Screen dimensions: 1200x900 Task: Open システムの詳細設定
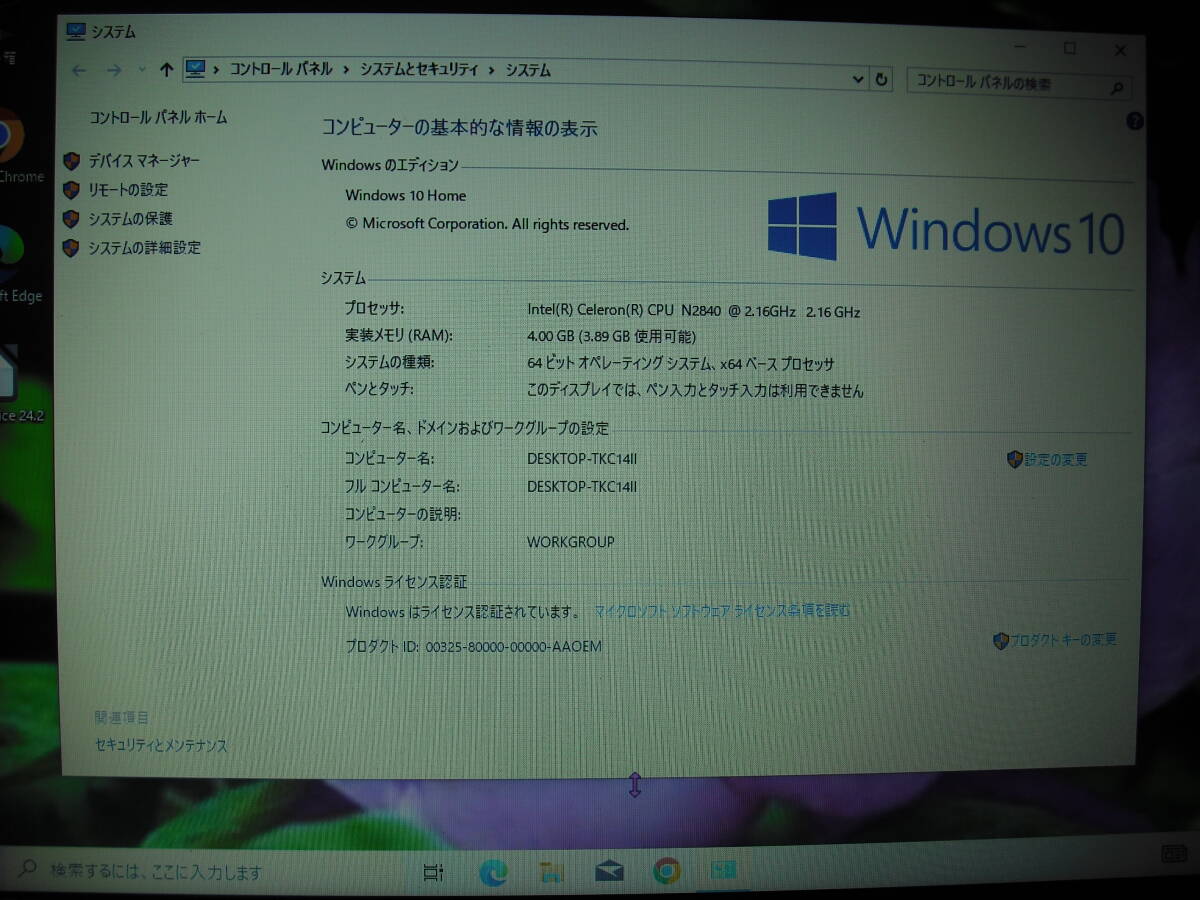pyautogui.click(x=144, y=247)
